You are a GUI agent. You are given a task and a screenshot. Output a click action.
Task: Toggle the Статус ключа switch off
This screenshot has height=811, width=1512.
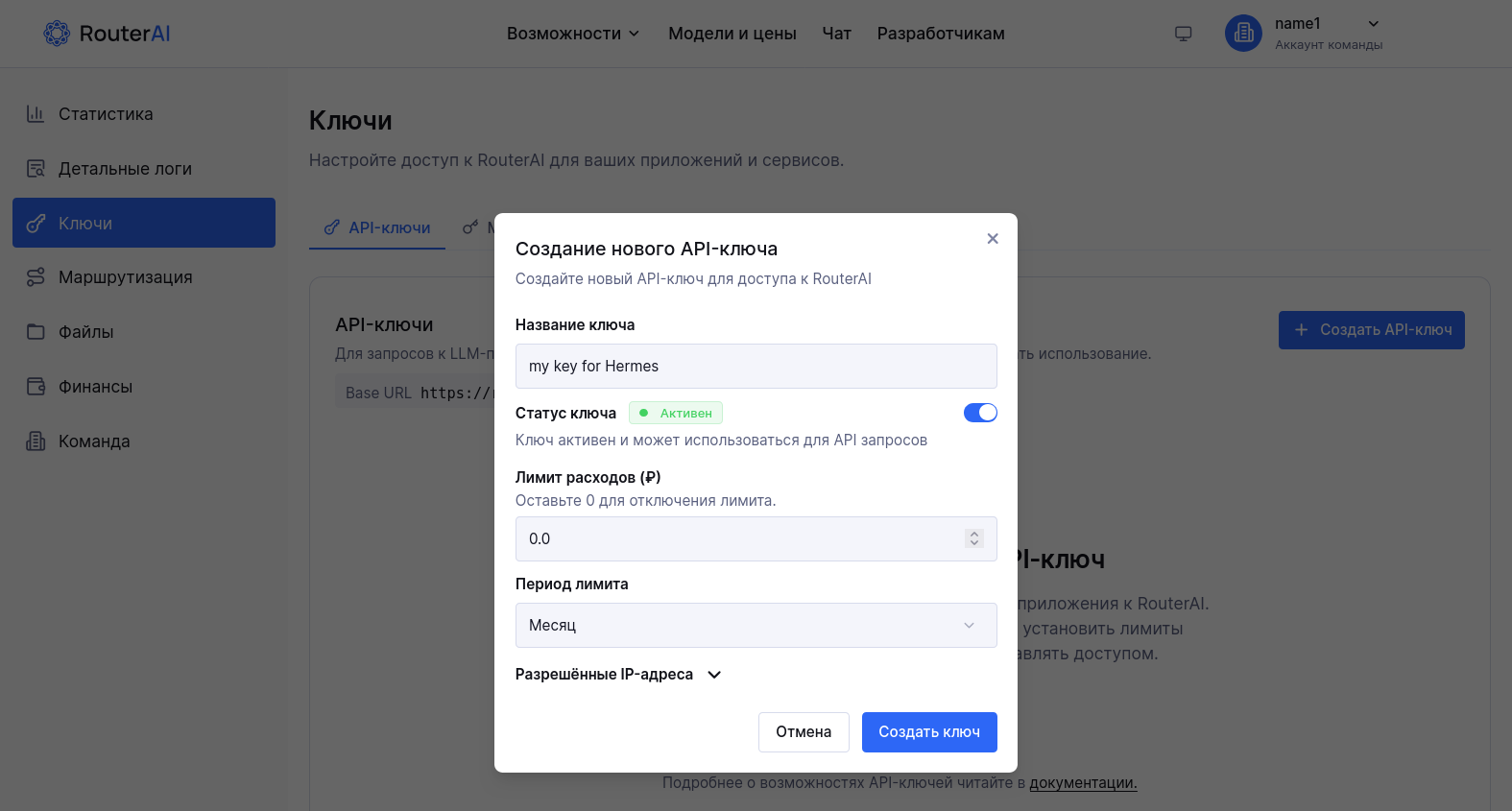pos(980,413)
